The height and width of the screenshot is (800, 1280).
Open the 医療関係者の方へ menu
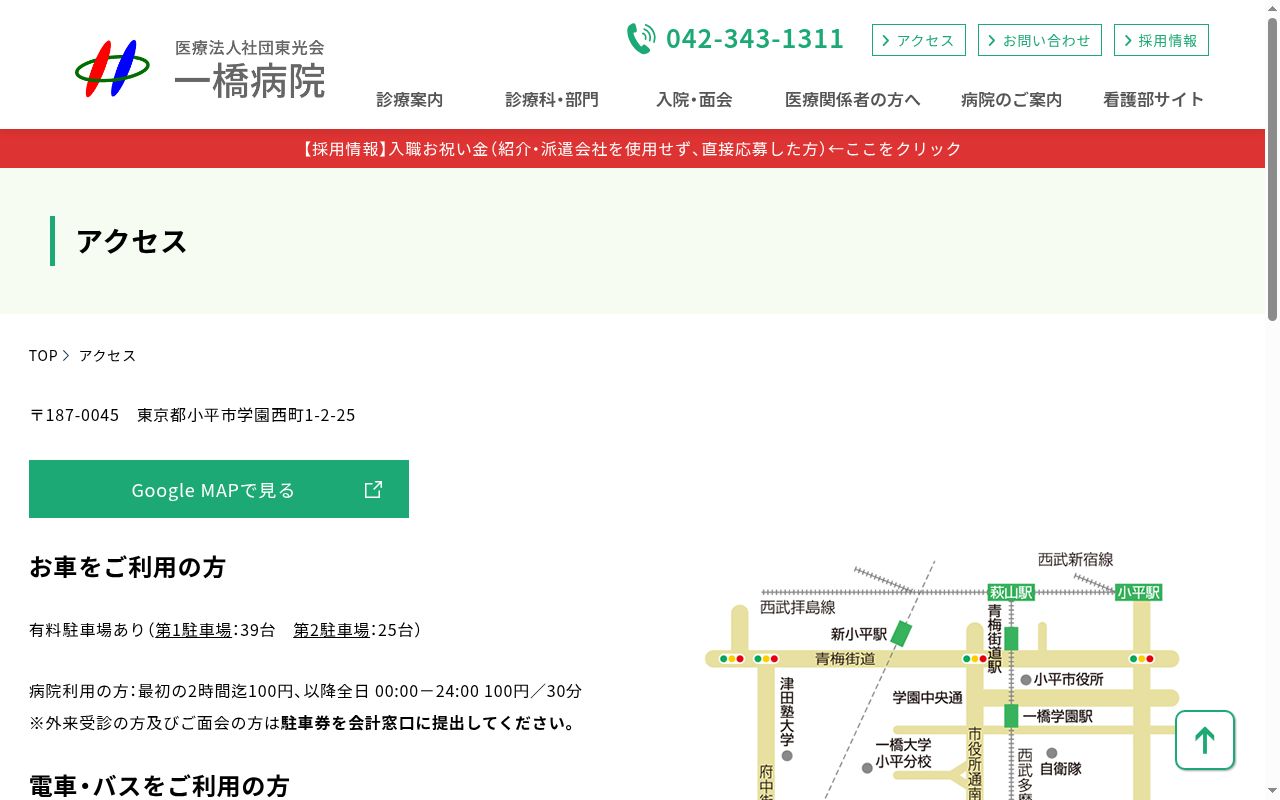[x=853, y=99]
